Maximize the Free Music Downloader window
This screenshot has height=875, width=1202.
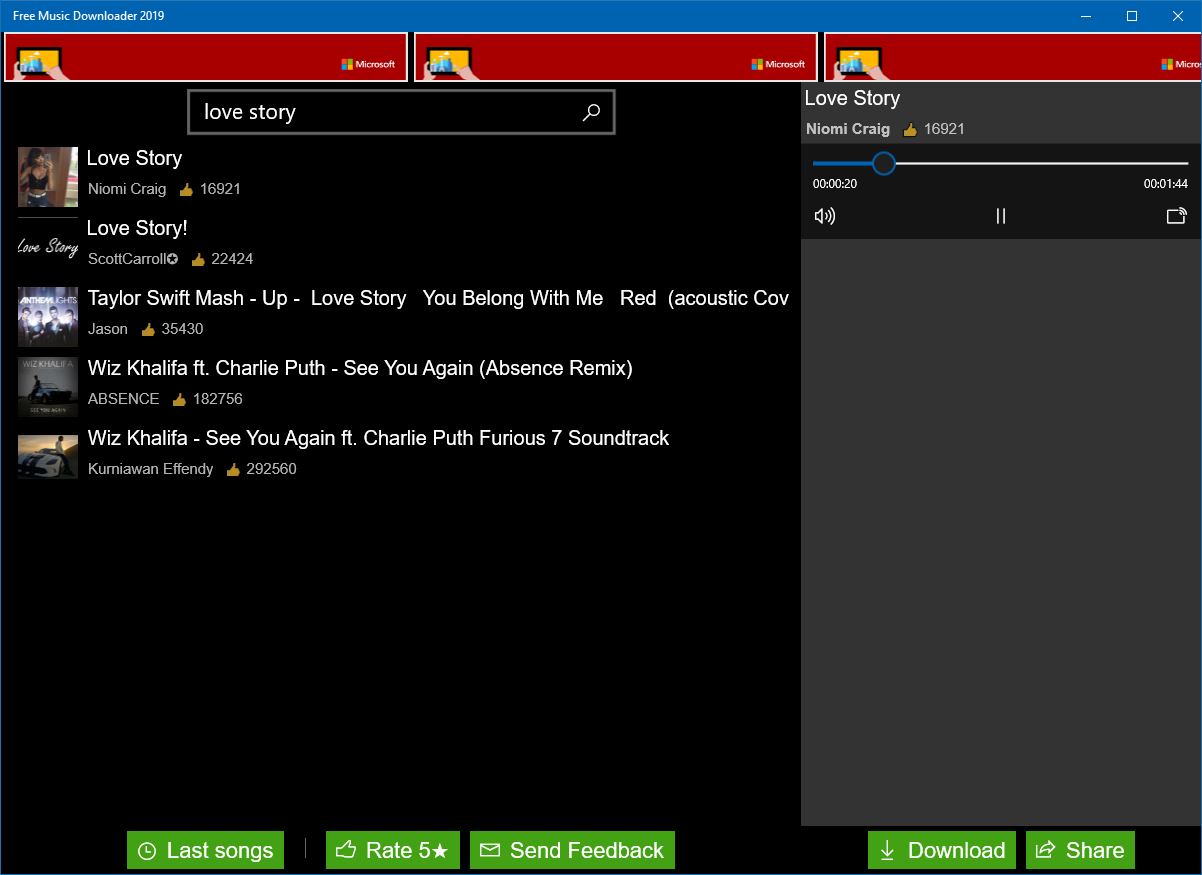point(1132,16)
